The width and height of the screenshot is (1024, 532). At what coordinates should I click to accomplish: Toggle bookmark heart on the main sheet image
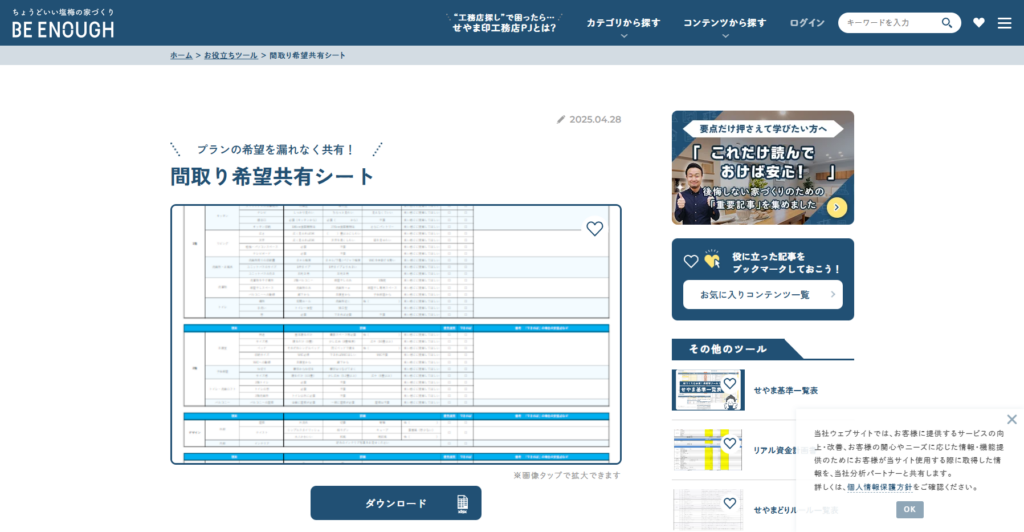594,229
